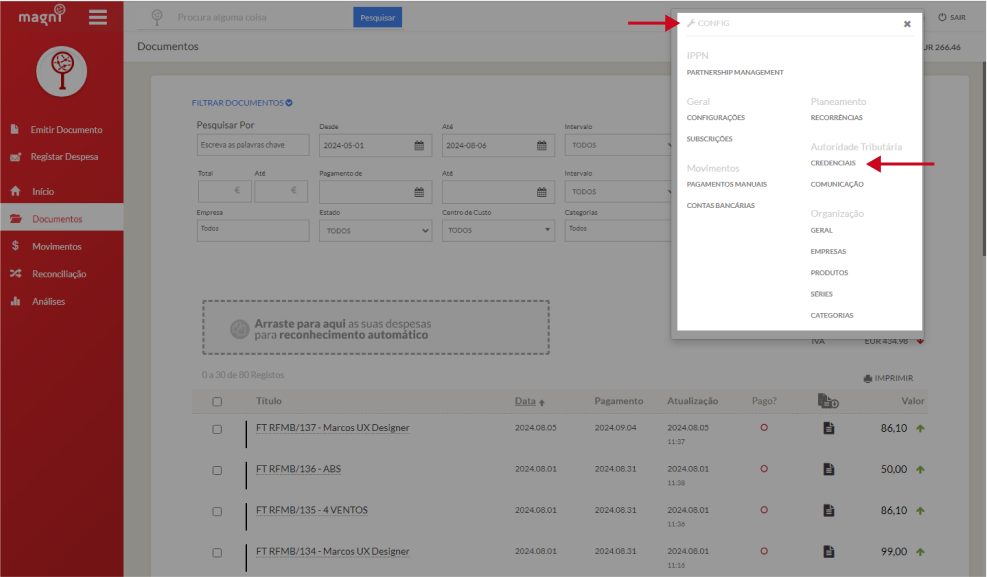Click the Reconciliação shuffle icon
This screenshot has height=577, width=987.
point(16,273)
